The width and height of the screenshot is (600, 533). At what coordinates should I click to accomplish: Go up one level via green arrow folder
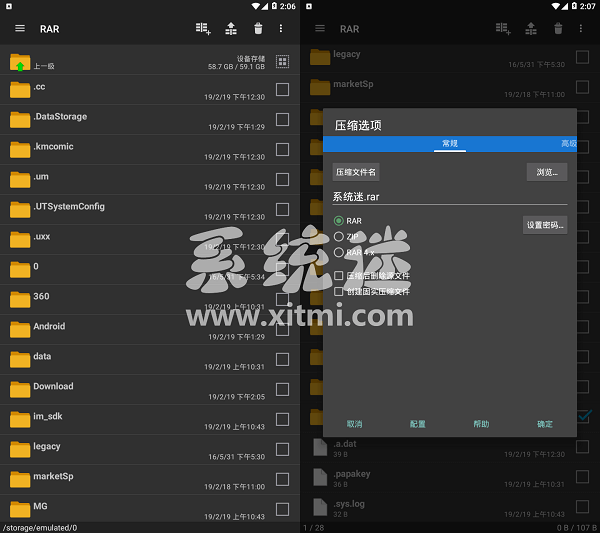(20, 62)
